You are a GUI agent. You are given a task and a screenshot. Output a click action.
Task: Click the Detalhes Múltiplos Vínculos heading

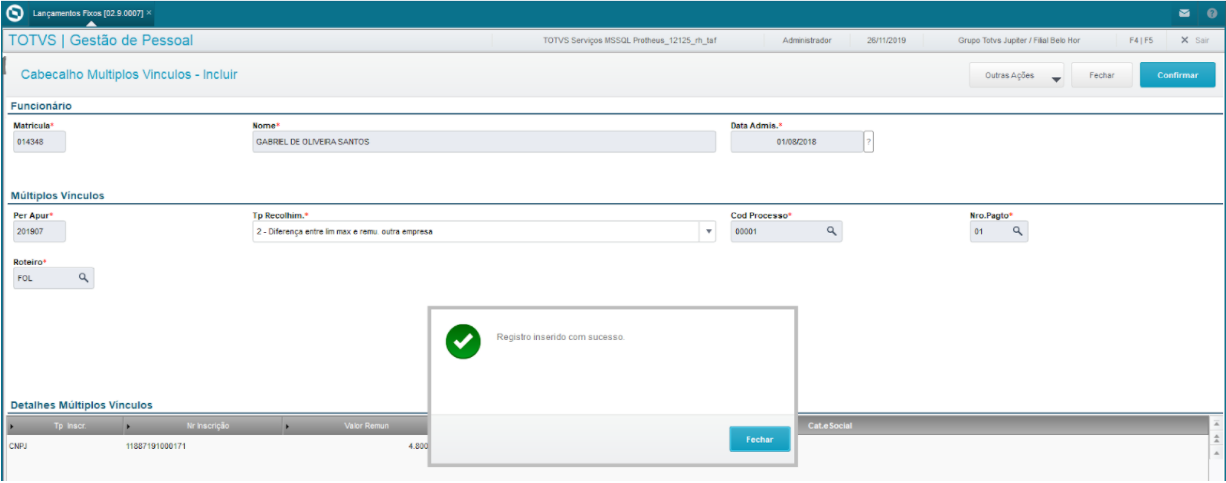(81, 405)
